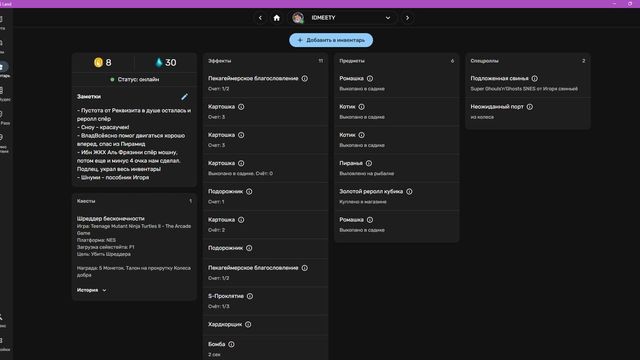Show info for Пиранья item
This screenshot has width=640, height=360.
(369, 163)
